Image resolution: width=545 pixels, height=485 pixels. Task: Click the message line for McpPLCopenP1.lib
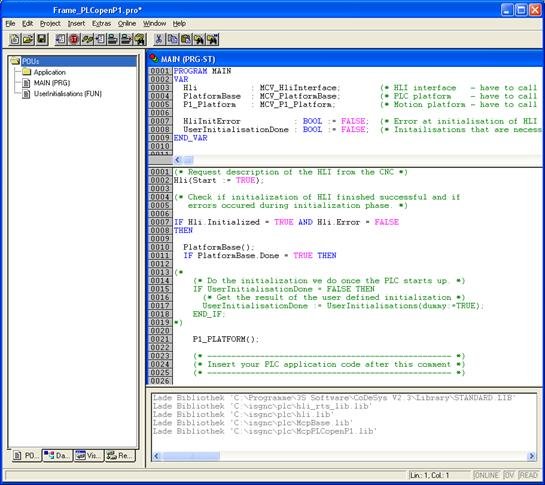point(265,431)
